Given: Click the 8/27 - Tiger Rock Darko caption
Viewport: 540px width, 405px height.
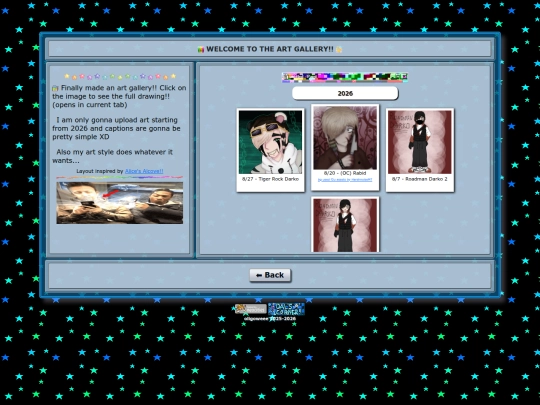Looking at the screenshot, I should point(270,179).
